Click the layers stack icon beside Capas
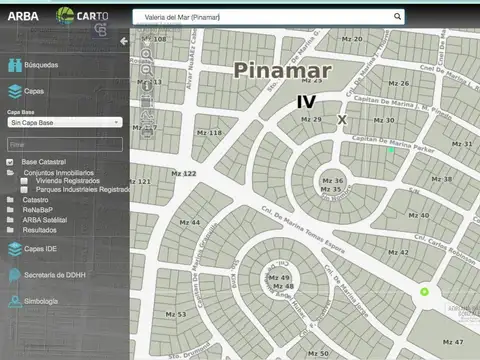Image resolution: width=480 pixels, height=360 pixels. [15, 91]
